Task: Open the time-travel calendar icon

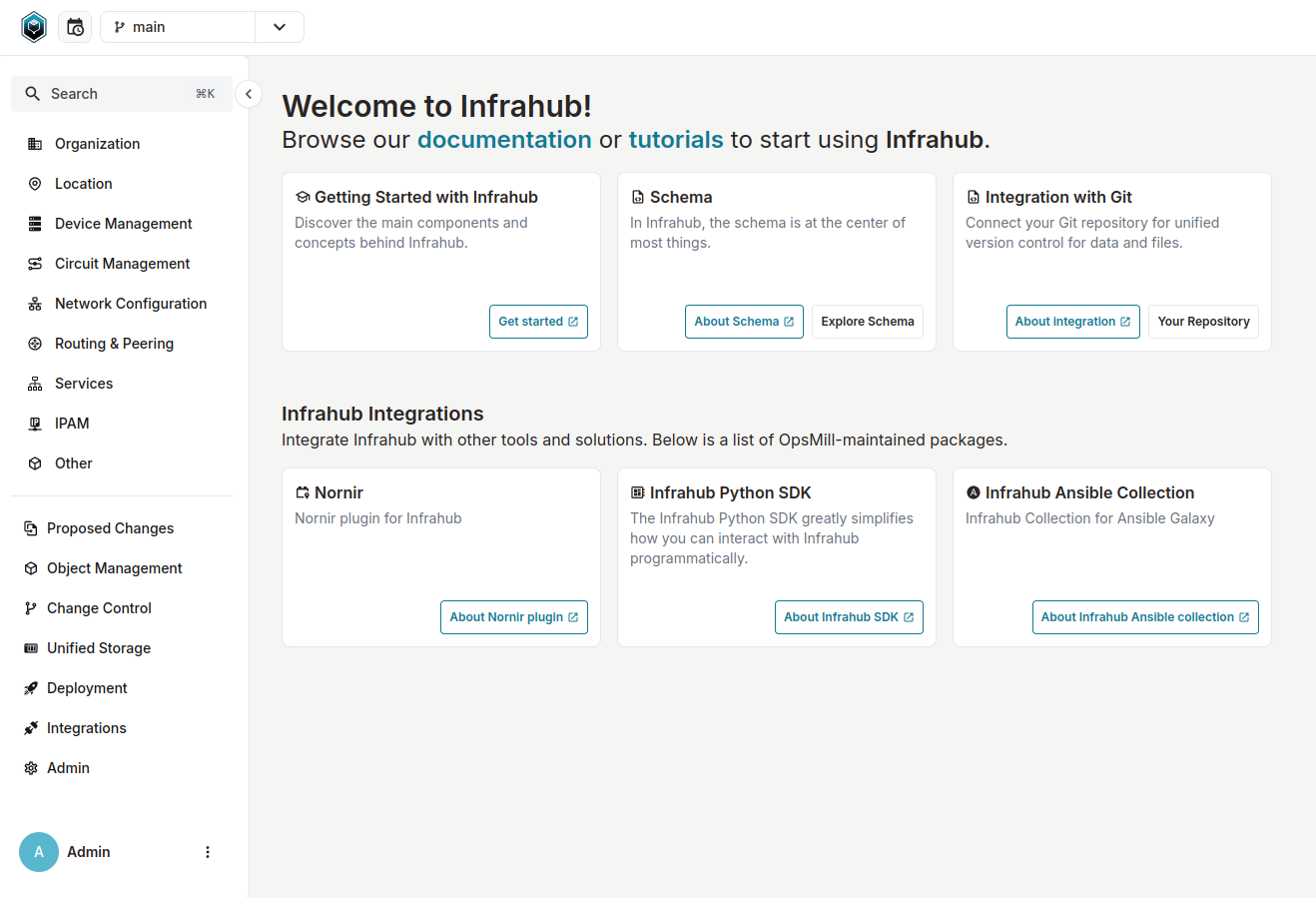Action: (x=75, y=27)
